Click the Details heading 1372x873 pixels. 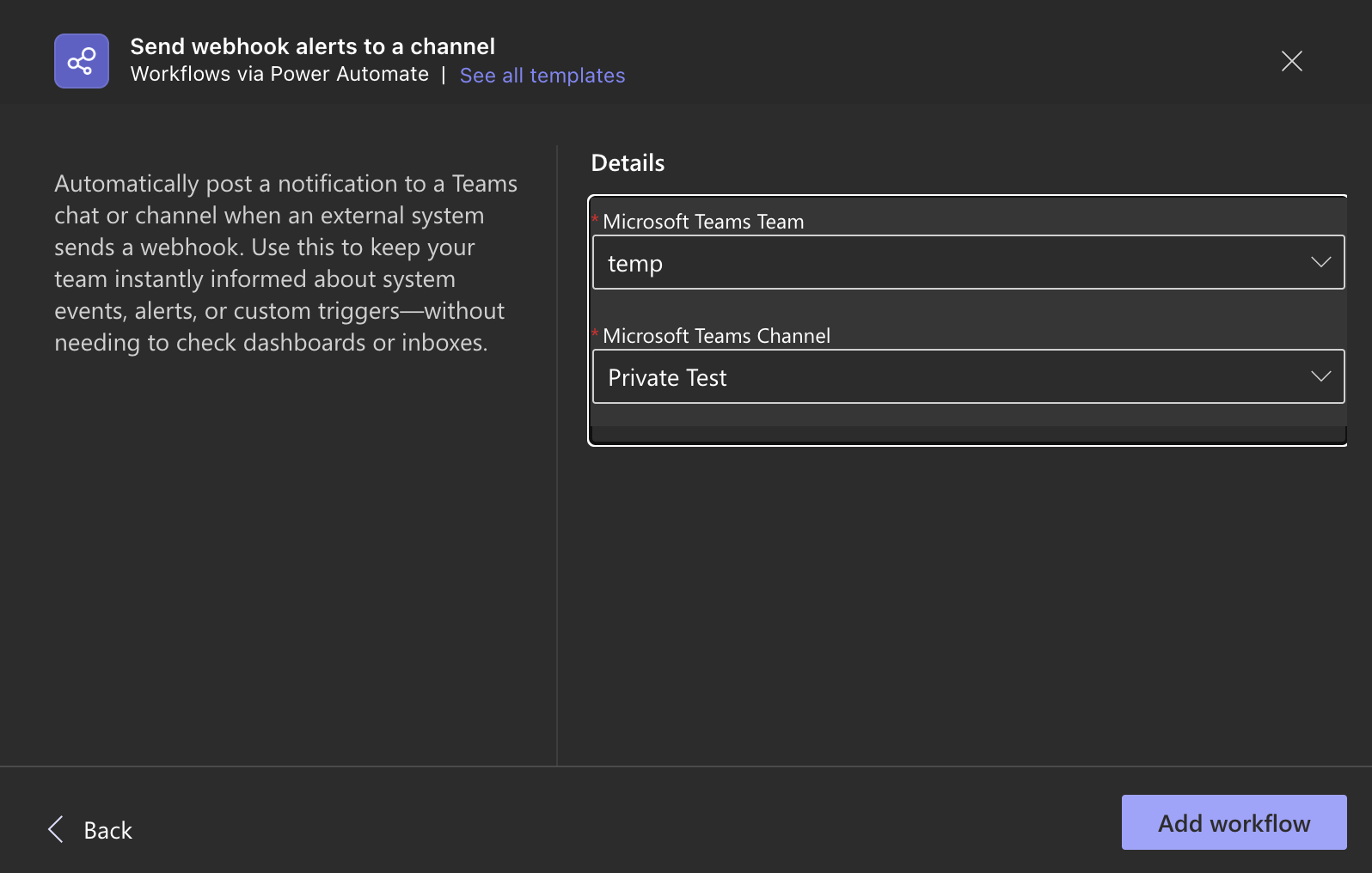(x=628, y=163)
